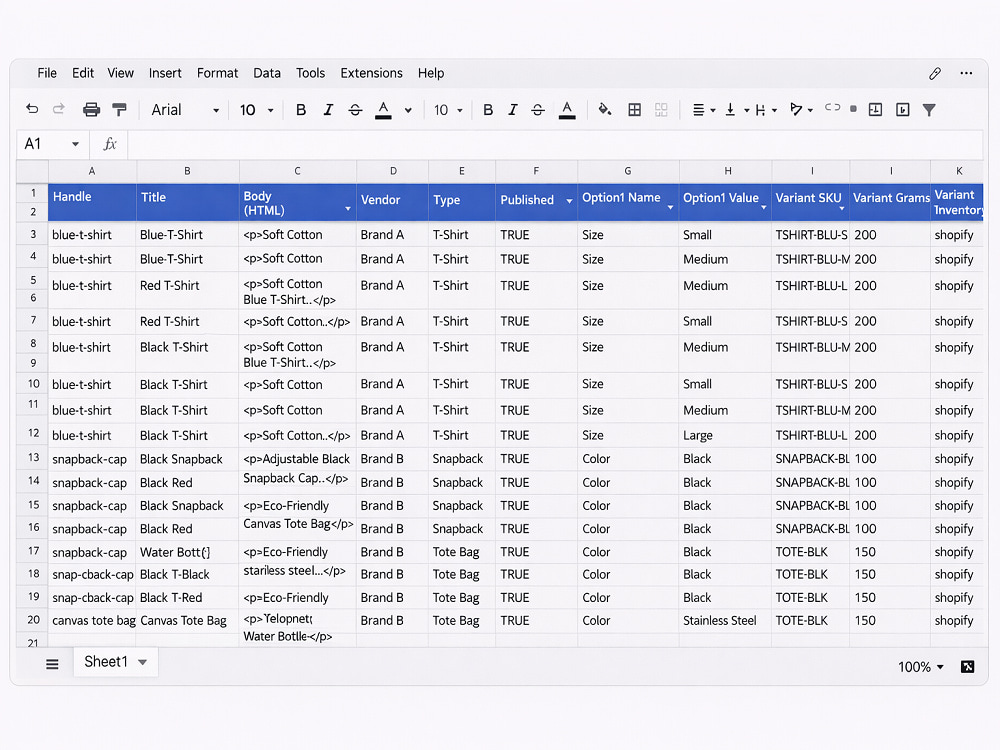
Task: Select column F header
Action: click(x=536, y=171)
